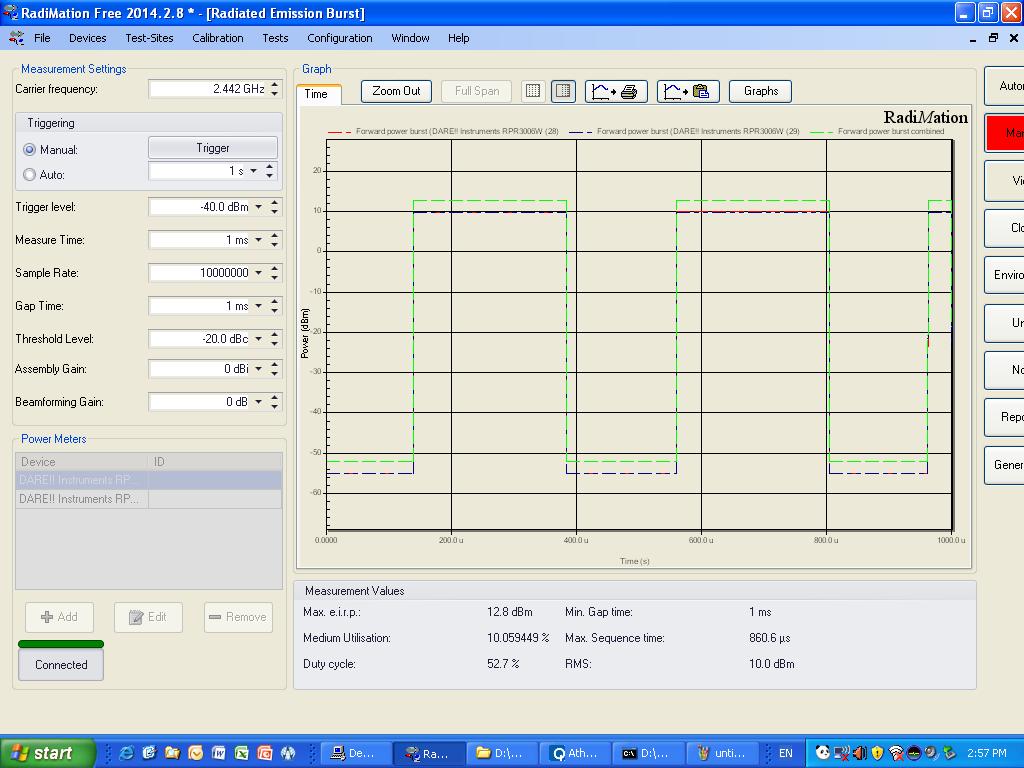Open the Measure Time unit dropdown
This screenshot has height=768, width=1024.
point(259,240)
